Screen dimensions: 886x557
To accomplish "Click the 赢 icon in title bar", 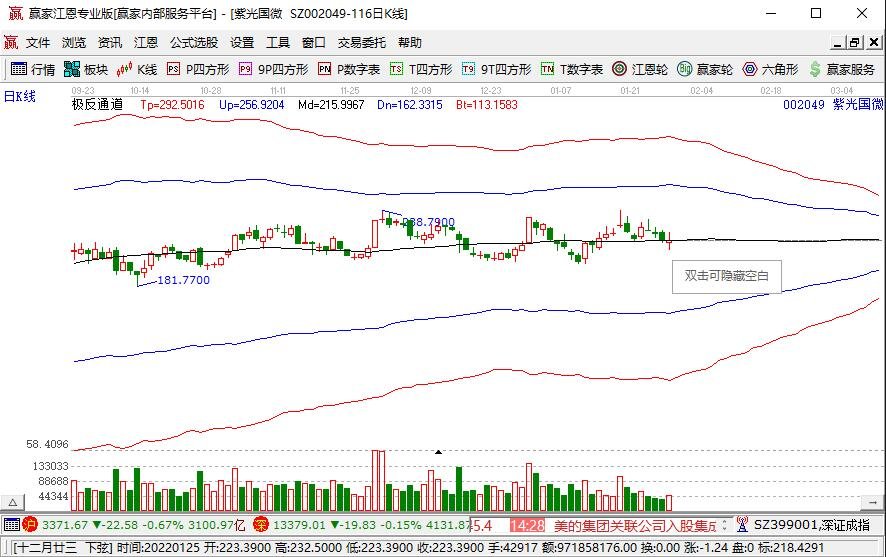I will point(15,13).
